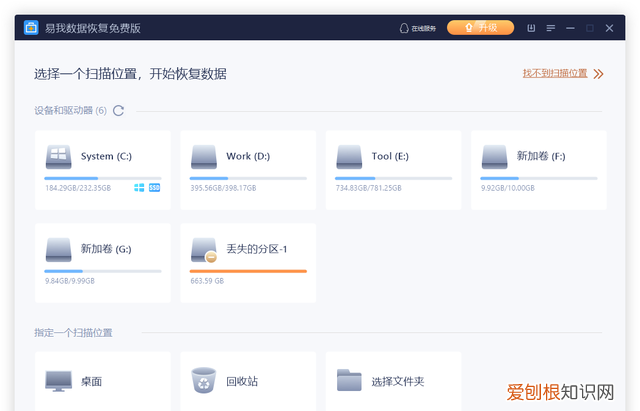Select the Tool (E:) drive icon
The width and height of the screenshot is (640, 411).
point(349,157)
